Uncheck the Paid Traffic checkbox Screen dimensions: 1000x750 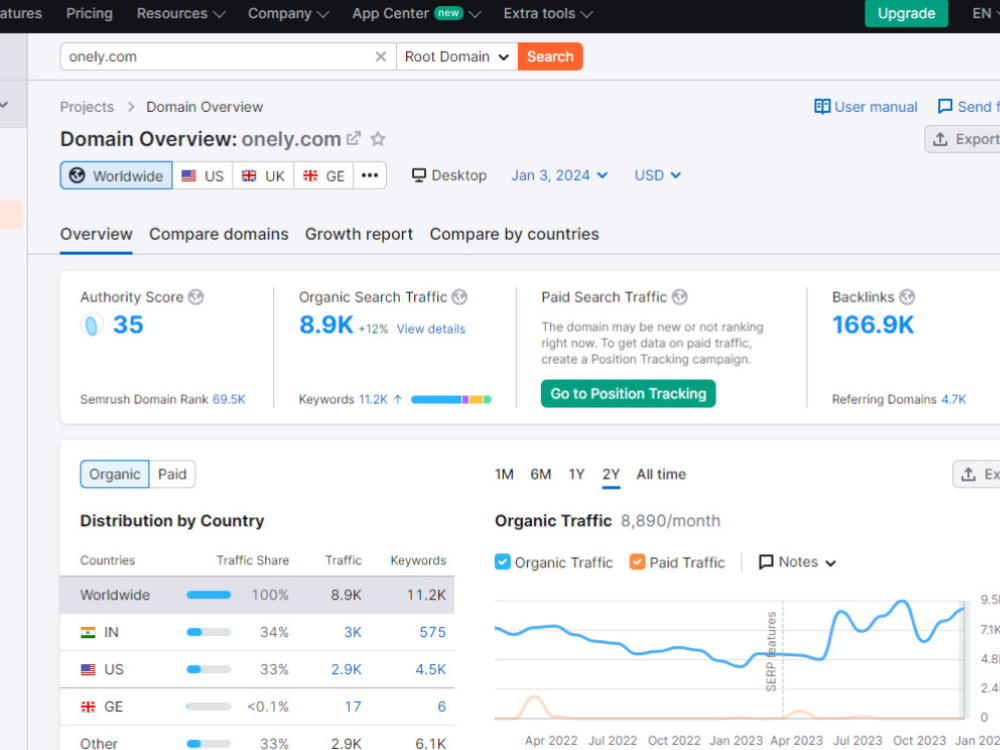pyautogui.click(x=636, y=562)
